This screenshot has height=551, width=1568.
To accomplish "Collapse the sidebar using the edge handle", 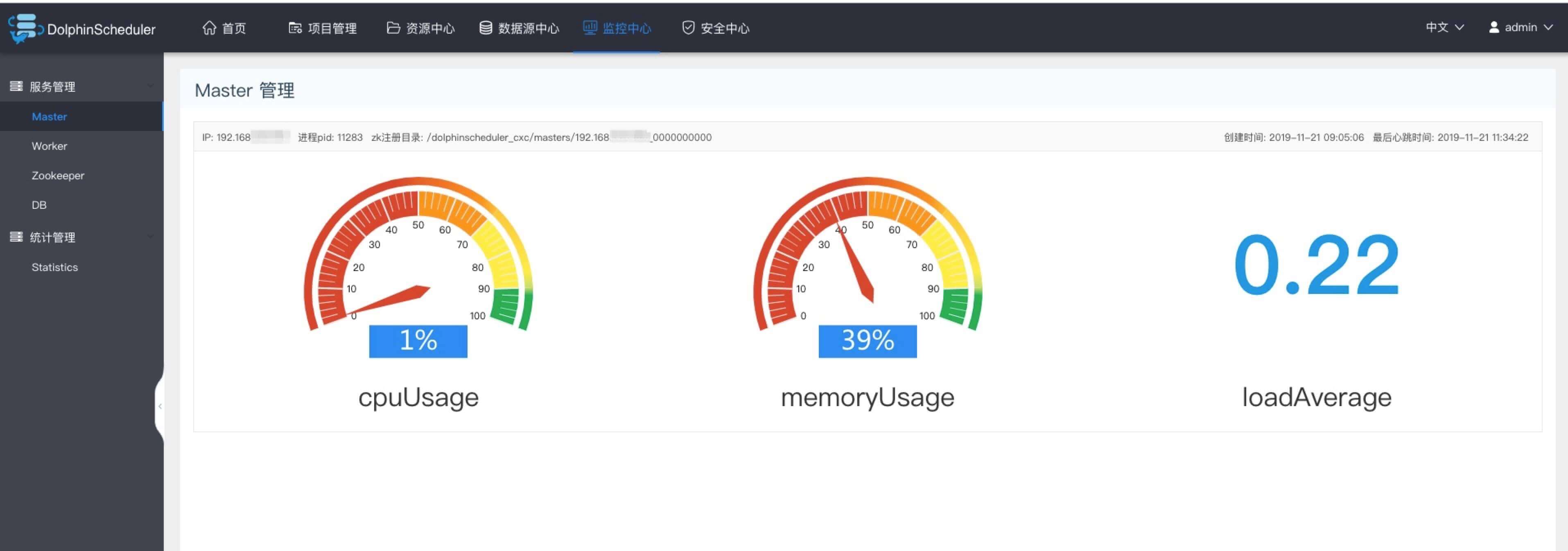I will [x=160, y=406].
